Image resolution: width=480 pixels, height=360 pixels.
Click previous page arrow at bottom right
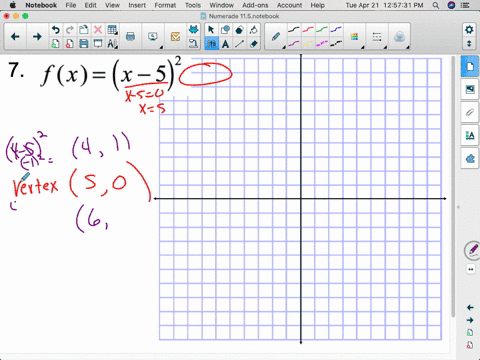(x=470, y=307)
